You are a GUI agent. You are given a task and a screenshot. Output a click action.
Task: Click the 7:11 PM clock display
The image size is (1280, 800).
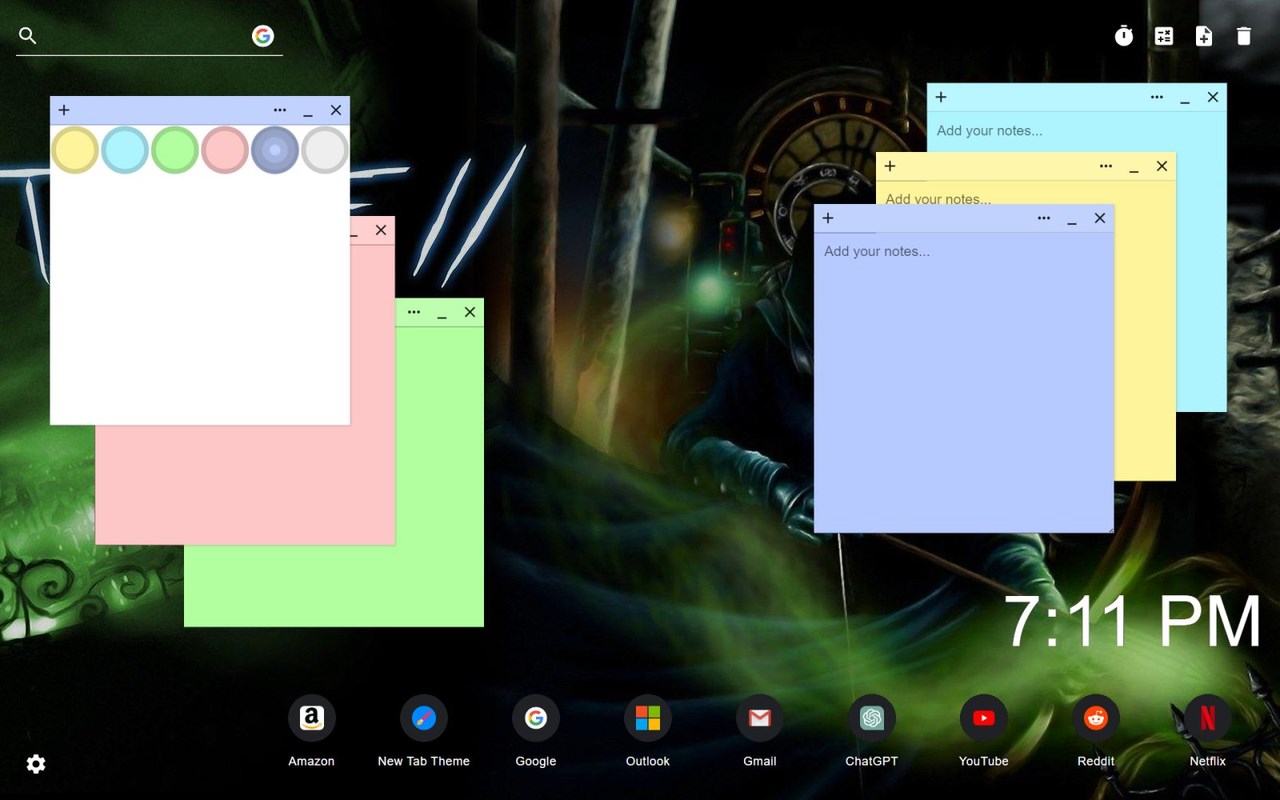1132,622
